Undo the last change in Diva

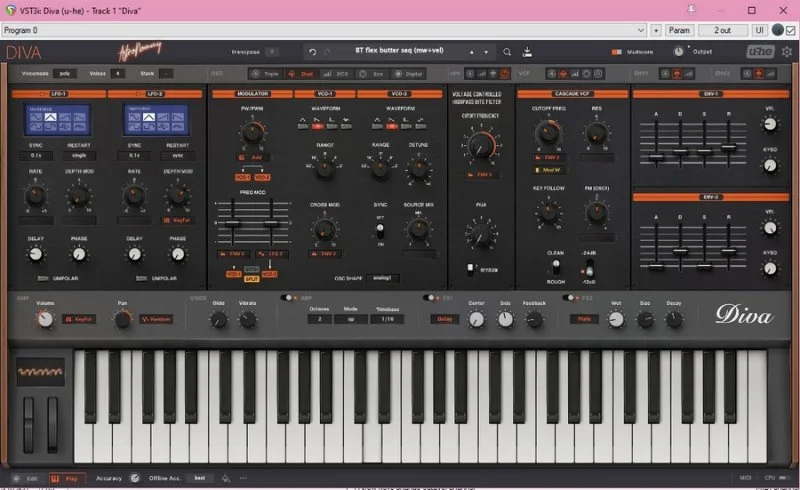tap(312, 52)
